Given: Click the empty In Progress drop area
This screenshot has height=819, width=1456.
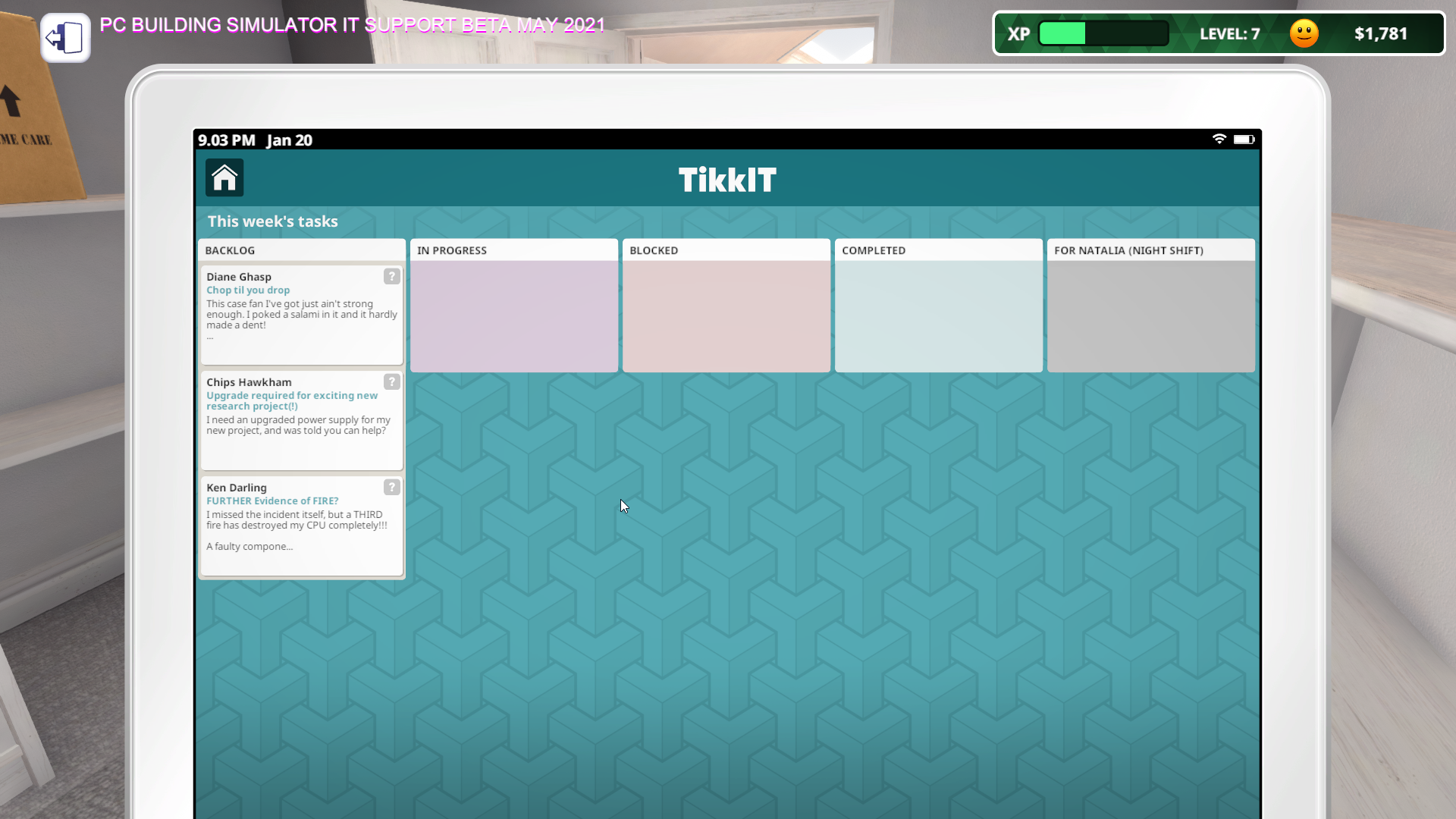Looking at the screenshot, I should pos(514,317).
